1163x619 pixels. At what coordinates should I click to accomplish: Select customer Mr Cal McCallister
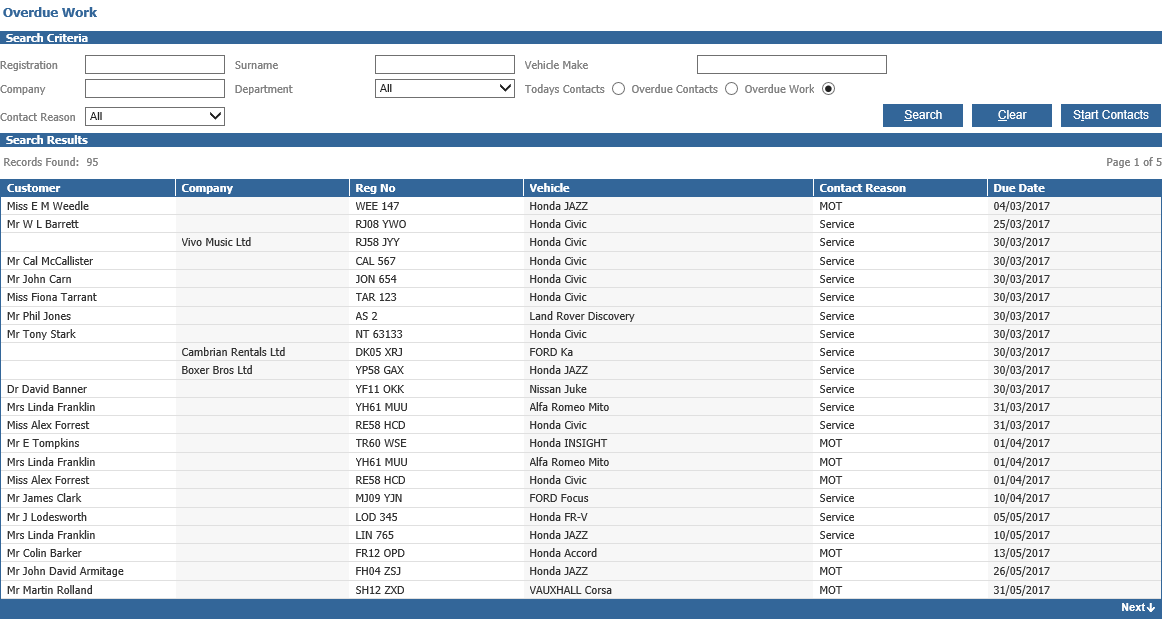(x=50, y=261)
